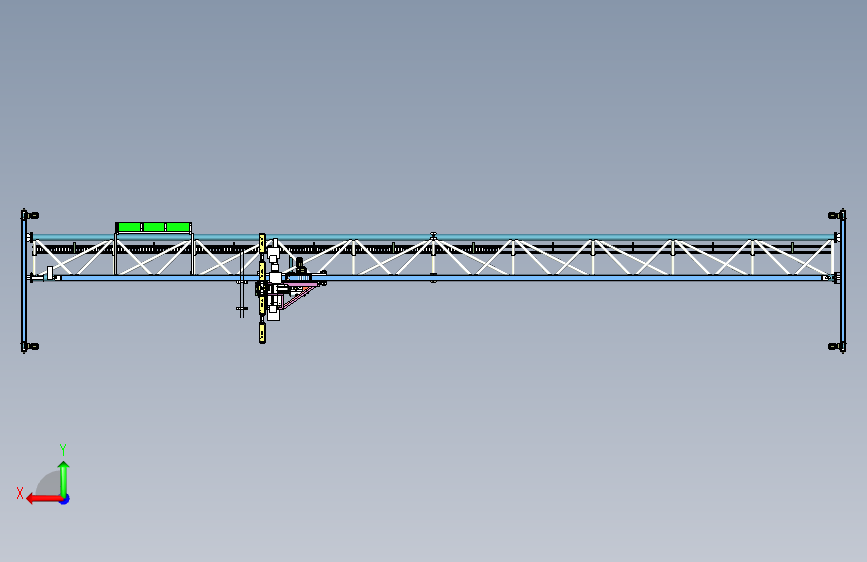Screen dimensions: 867x562
Task: Click the green Y axis arrow of triad
Action: click(x=64, y=479)
